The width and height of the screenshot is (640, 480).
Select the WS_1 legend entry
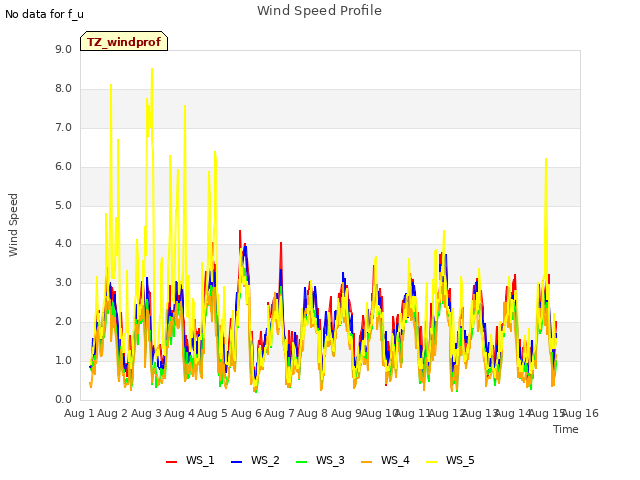tap(190, 460)
